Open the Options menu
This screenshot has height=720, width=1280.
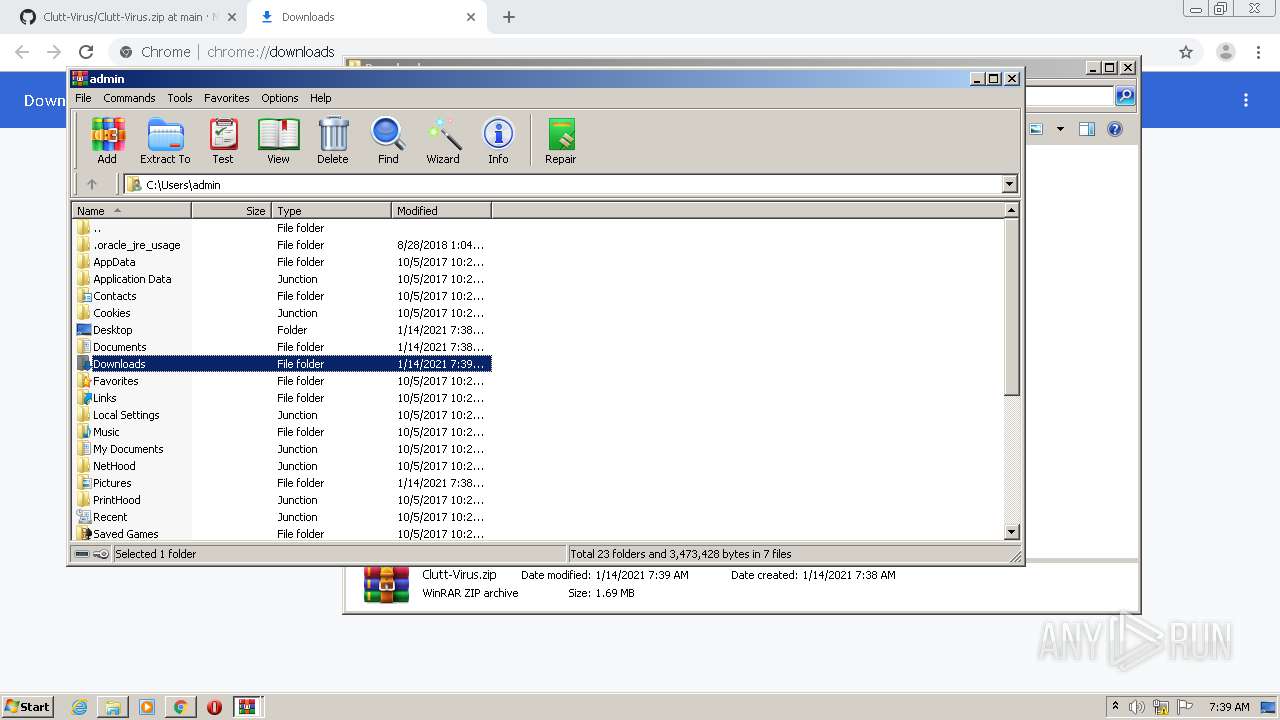click(280, 98)
